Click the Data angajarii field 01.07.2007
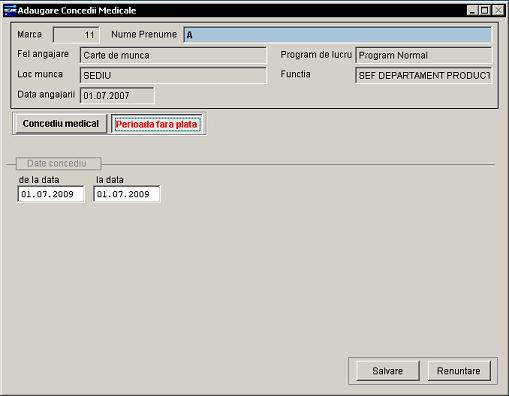Viewport: 509px width, 396px height. (x=117, y=96)
